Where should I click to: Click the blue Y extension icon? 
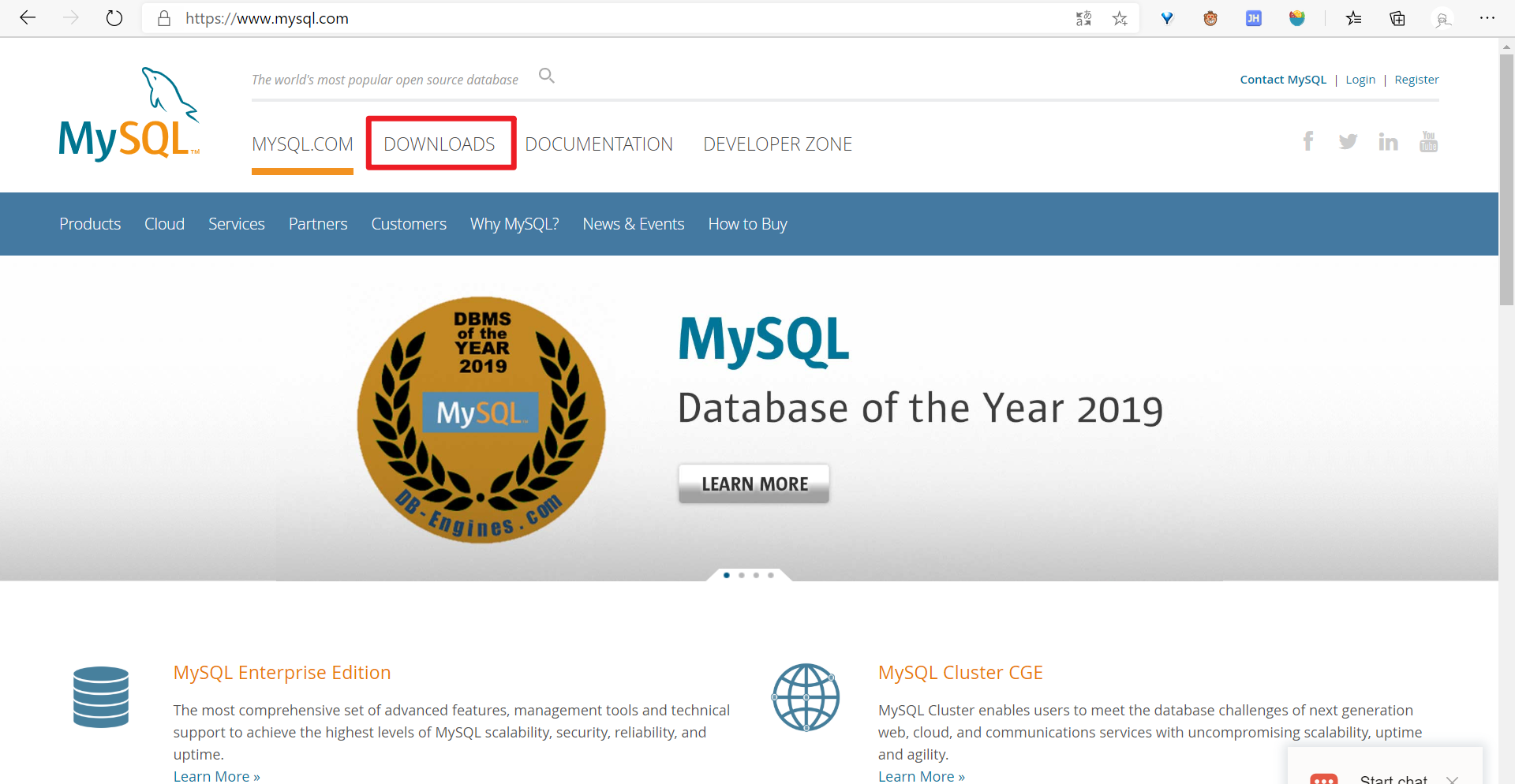[x=1167, y=18]
